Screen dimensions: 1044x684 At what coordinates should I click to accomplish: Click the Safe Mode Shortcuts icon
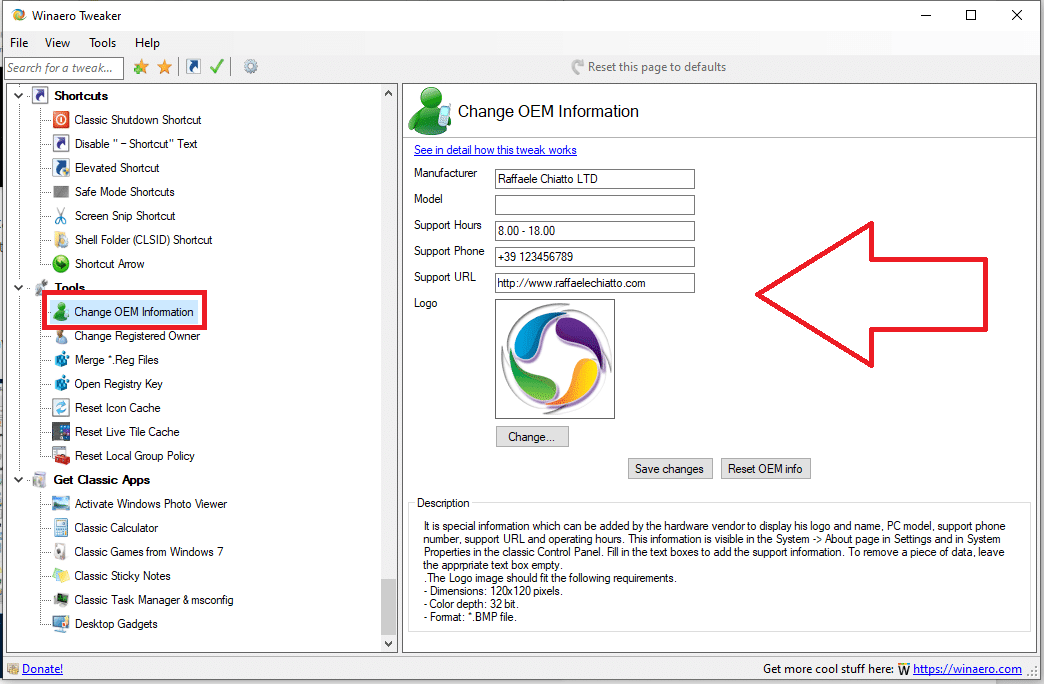(61, 192)
